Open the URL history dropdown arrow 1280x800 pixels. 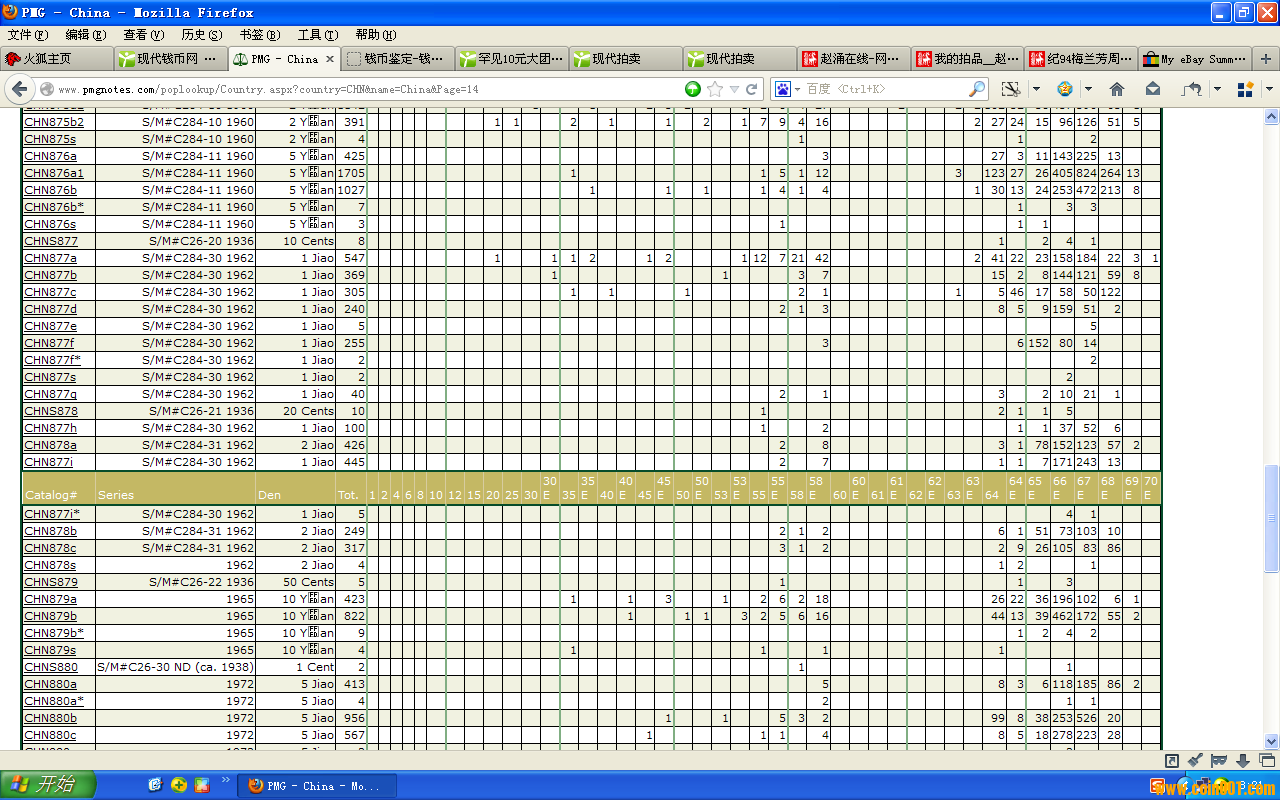[733, 89]
